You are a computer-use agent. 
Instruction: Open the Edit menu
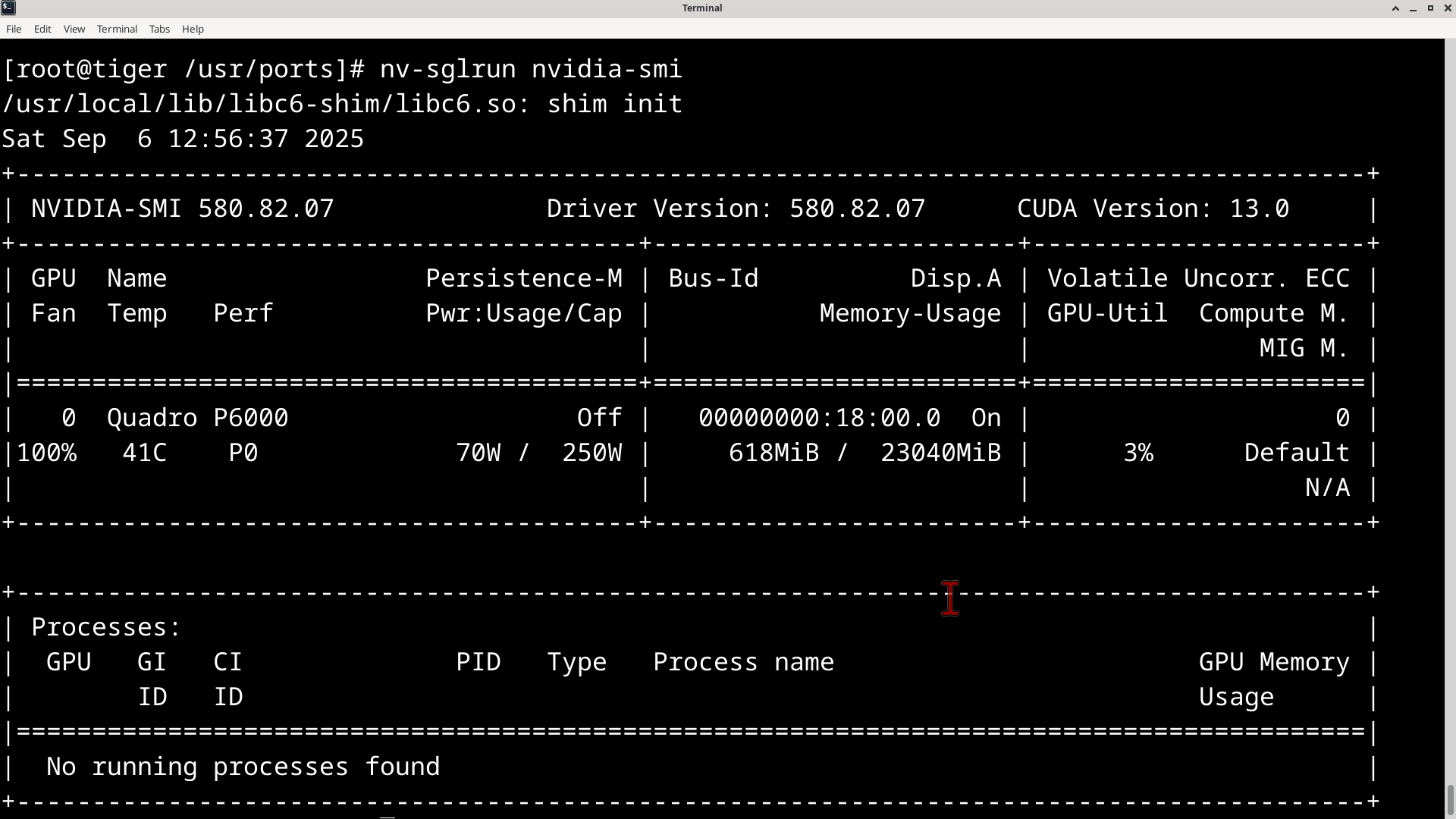[x=42, y=29]
